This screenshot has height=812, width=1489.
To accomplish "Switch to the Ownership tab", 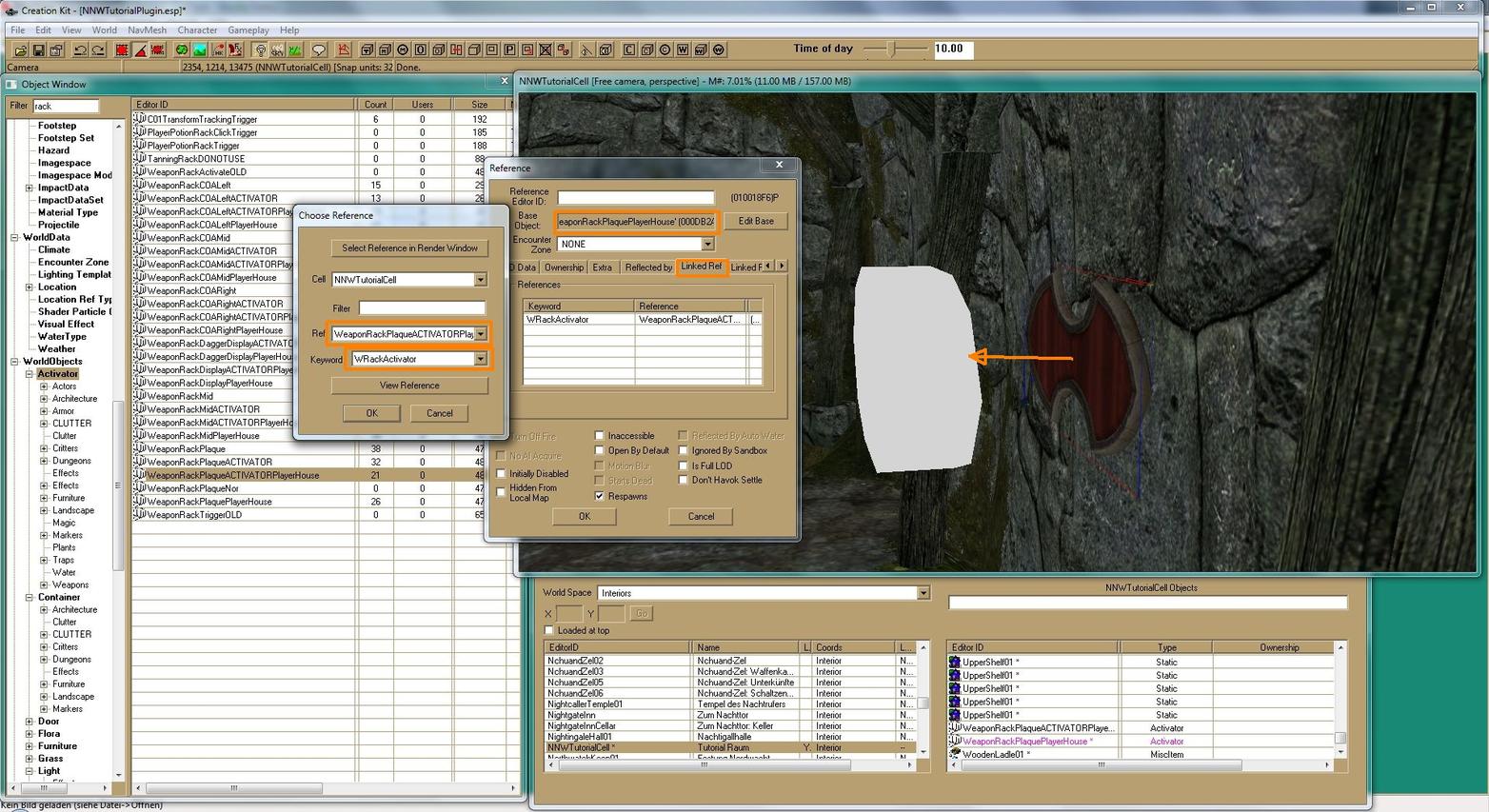I will (x=564, y=267).
